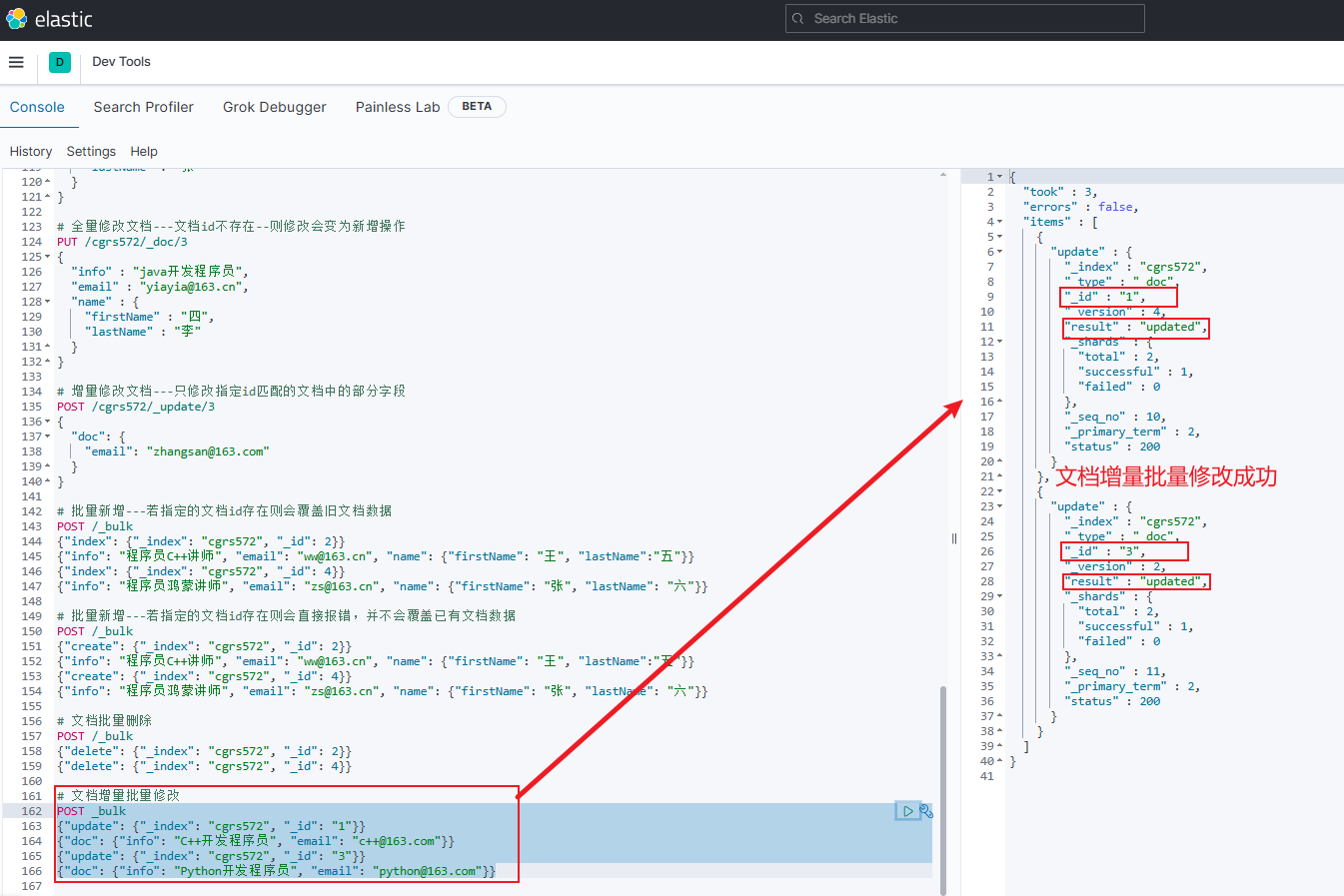The width and height of the screenshot is (1344, 896).
Task: Open the Help panel
Action: click(144, 152)
